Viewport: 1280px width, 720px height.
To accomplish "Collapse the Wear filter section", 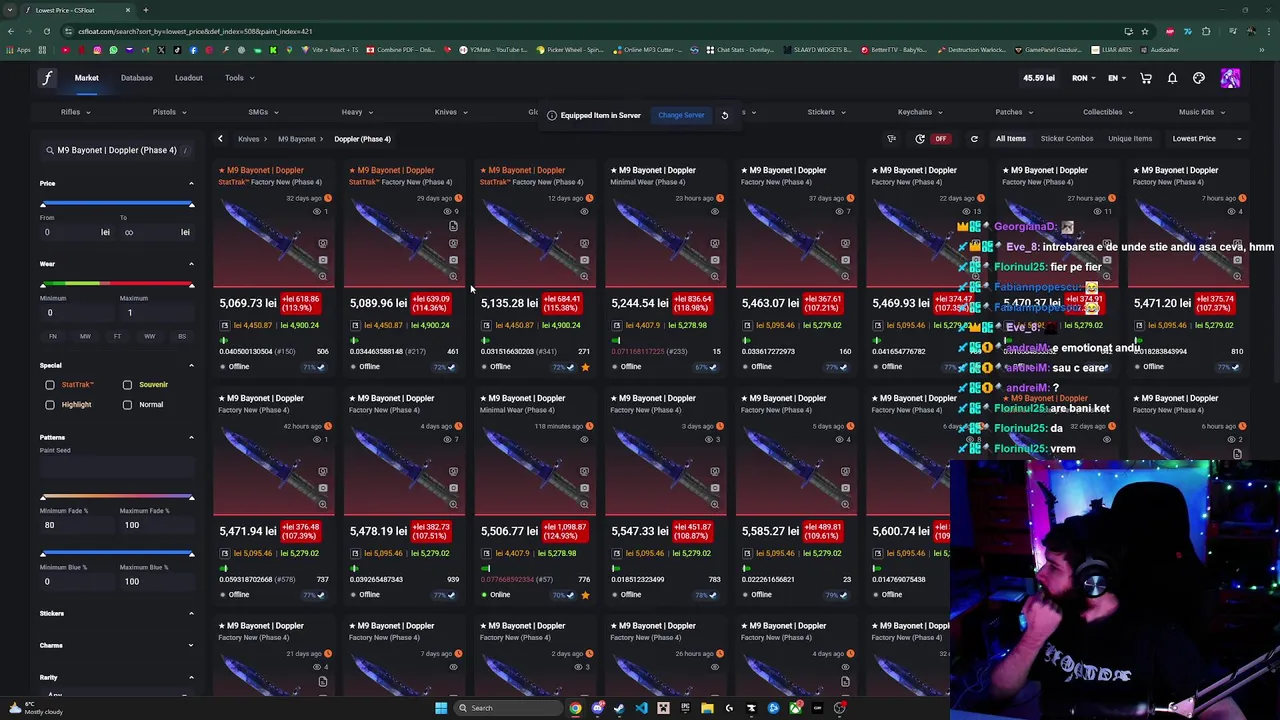I will click(191, 264).
